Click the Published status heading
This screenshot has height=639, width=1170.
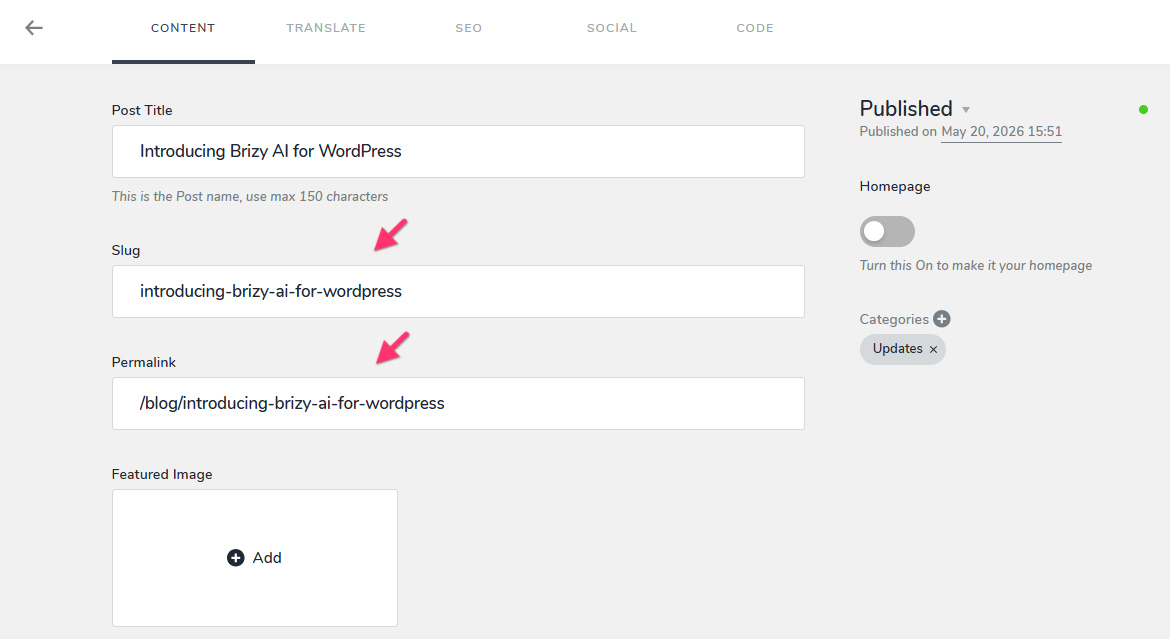click(906, 109)
